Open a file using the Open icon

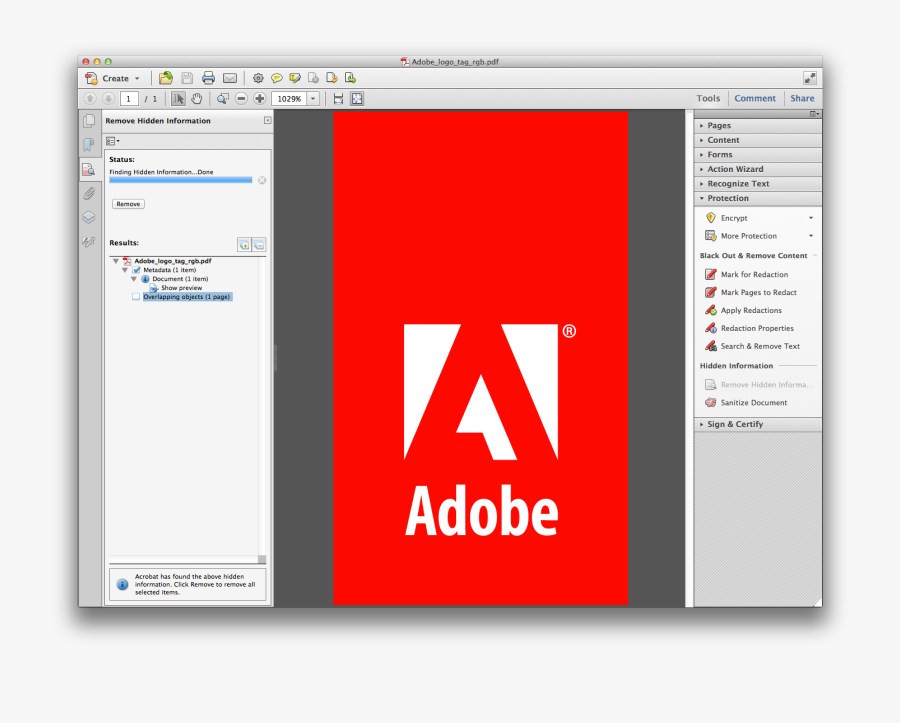pos(165,77)
